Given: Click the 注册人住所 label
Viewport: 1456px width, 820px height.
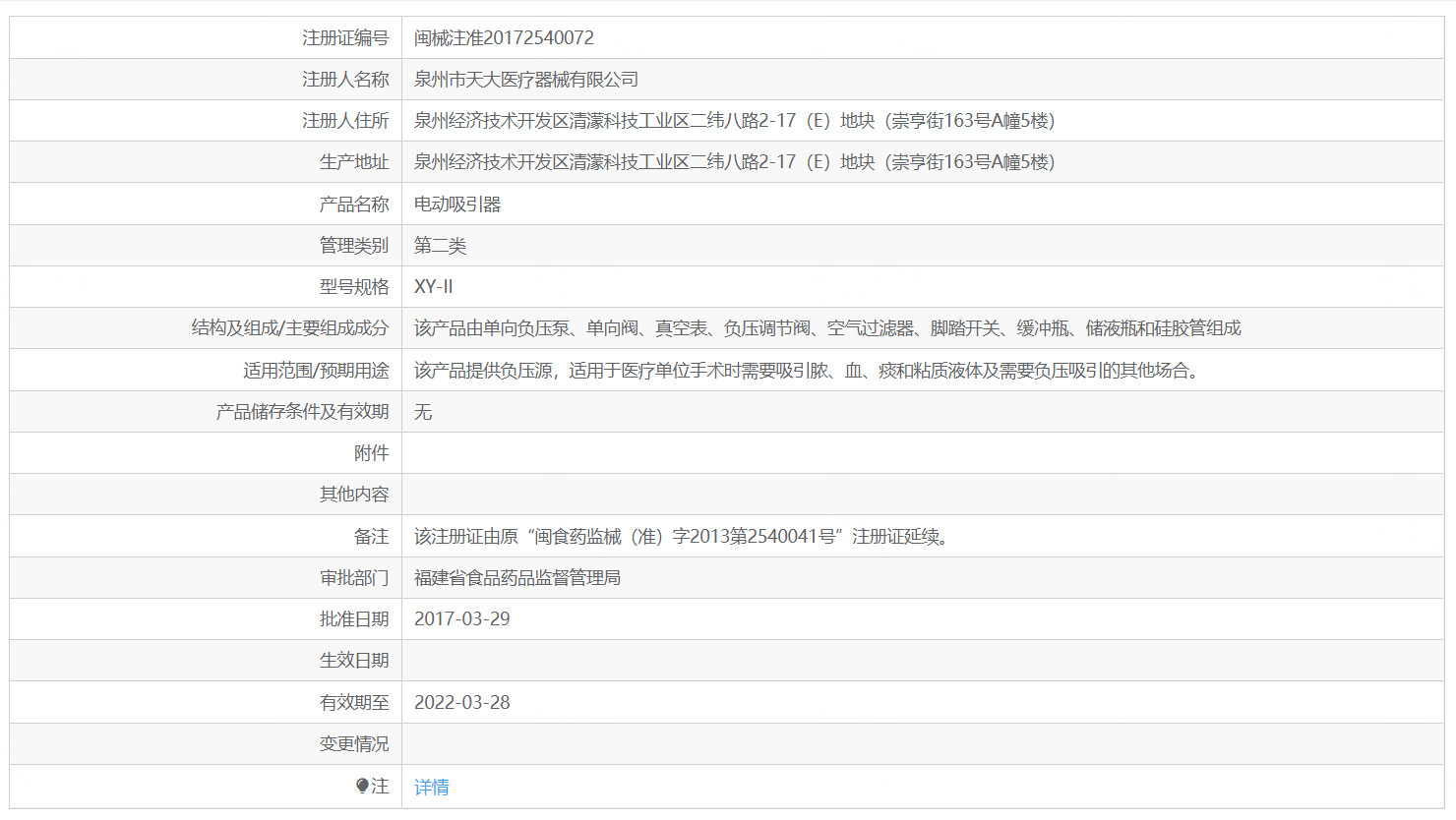Looking at the screenshot, I should point(345,121).
